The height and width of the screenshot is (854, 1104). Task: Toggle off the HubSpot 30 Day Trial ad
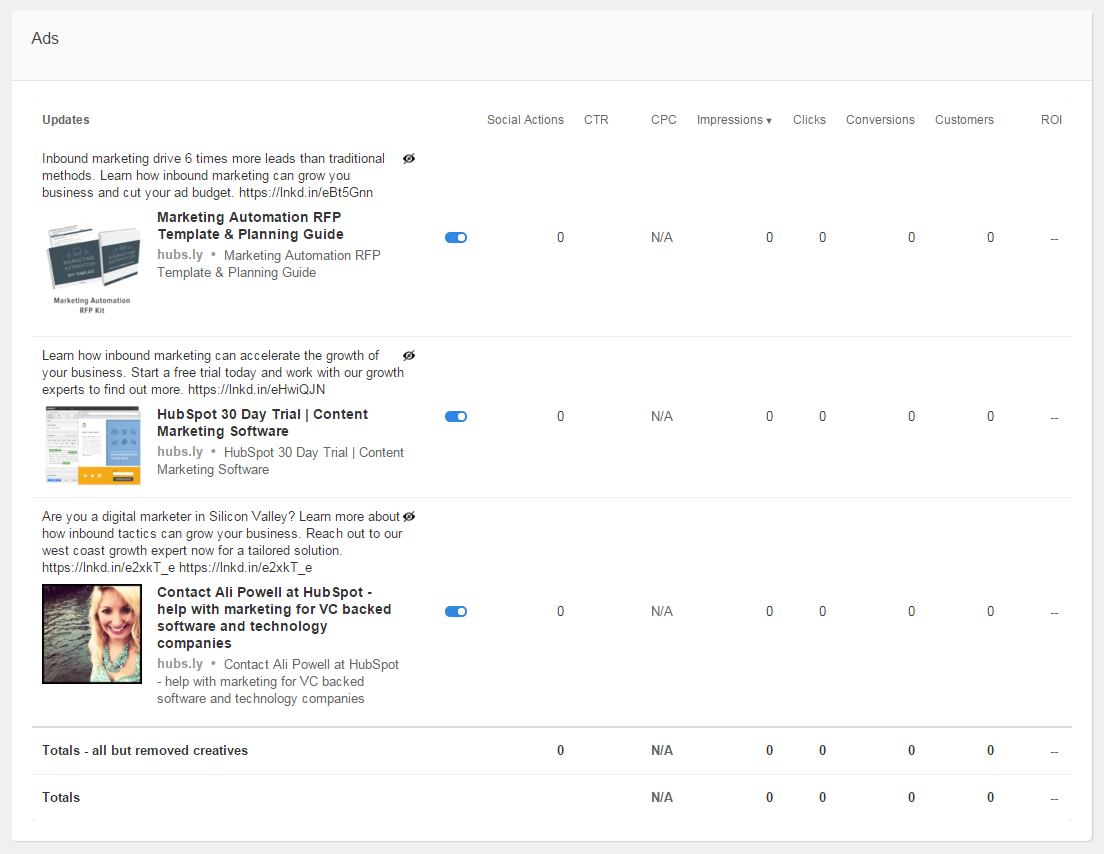tap(456, 416)
